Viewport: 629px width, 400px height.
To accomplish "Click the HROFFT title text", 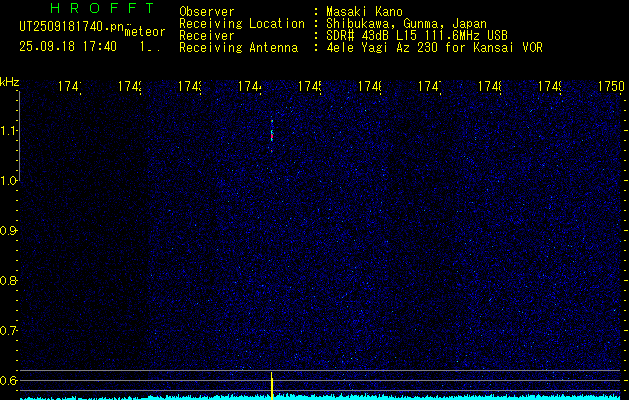I will [x=102, y=8].
